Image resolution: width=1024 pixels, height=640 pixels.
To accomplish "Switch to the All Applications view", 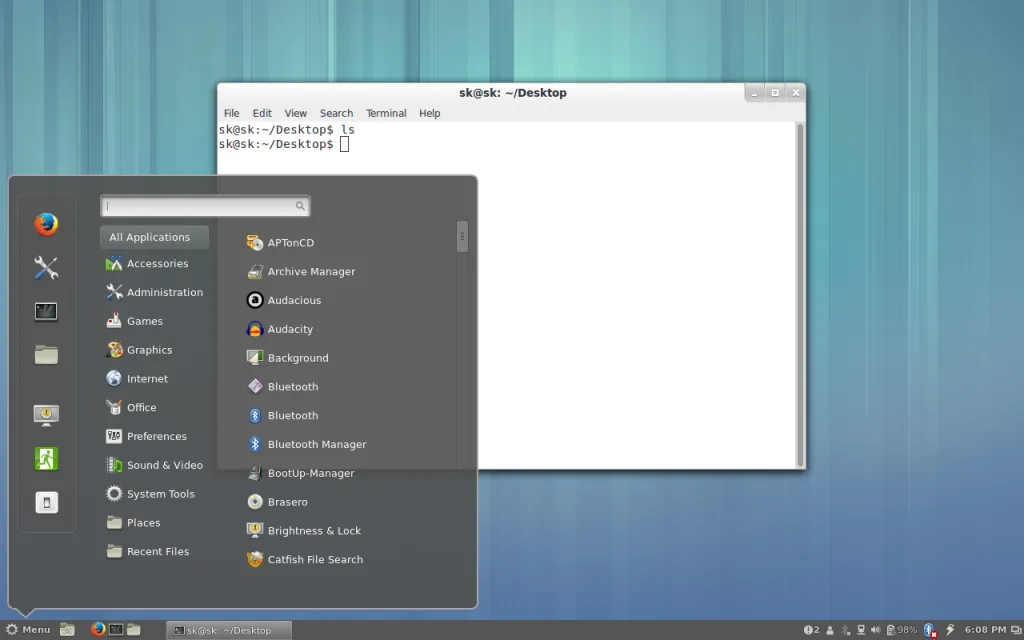I will [x=150, y=237].
